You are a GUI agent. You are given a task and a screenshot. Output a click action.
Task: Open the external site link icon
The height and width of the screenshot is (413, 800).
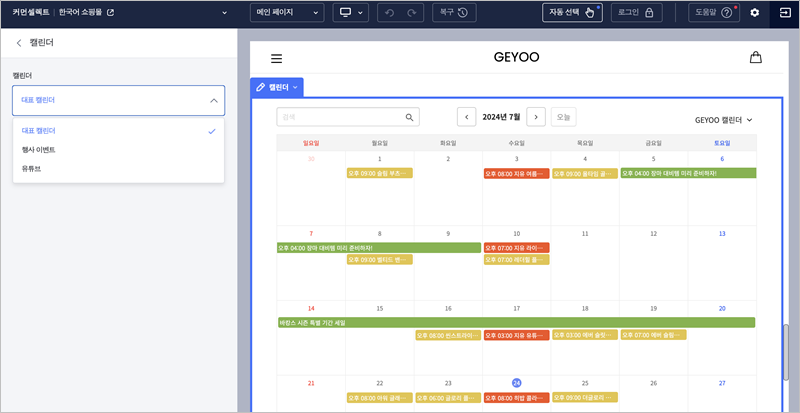point(110,13)
